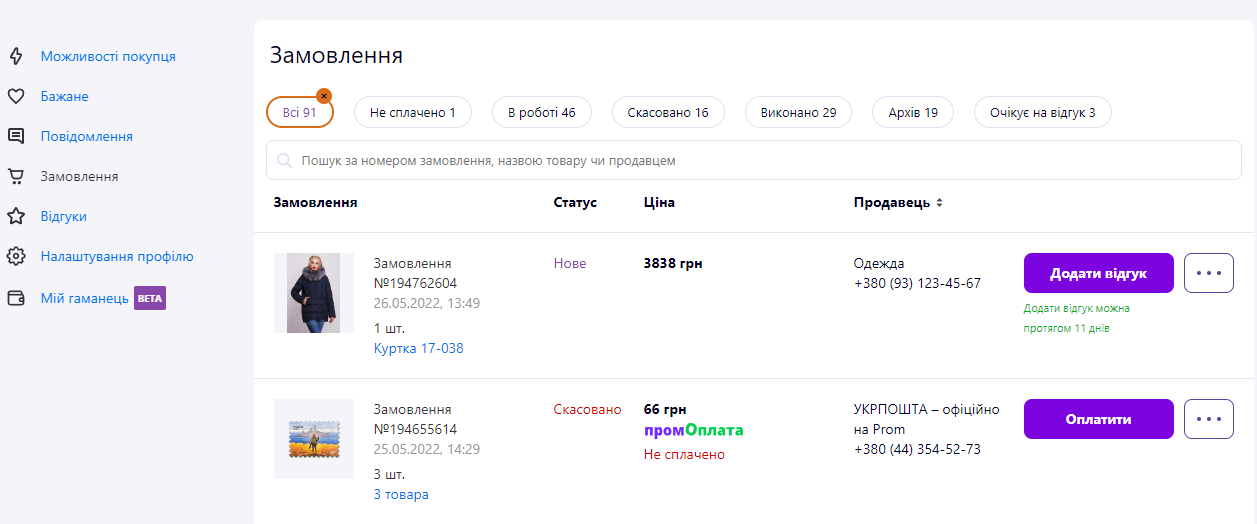Screen dimensions: 1257x524
Task: Remove the 'Всі 91' filter with x badge
Action: [324, 96]
